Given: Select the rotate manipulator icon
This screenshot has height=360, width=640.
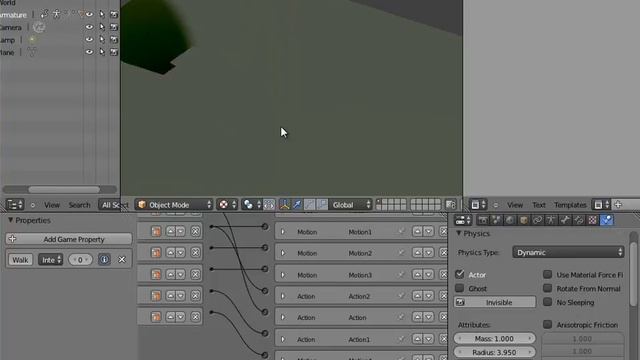Looking at the screenshot, I should tap(310, 204).
